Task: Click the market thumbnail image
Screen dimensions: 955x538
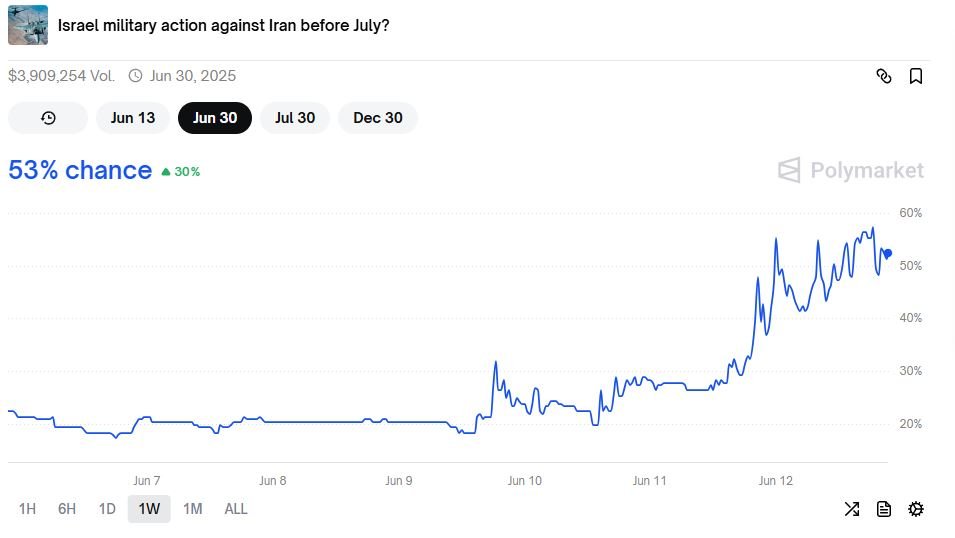Action: [28, 25]
